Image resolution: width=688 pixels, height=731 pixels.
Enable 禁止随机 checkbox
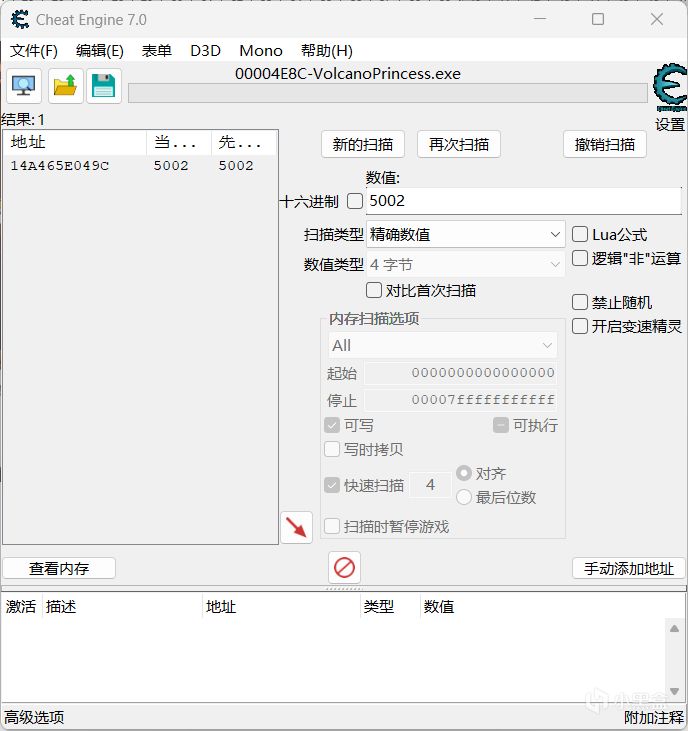(x=579, y=302)
